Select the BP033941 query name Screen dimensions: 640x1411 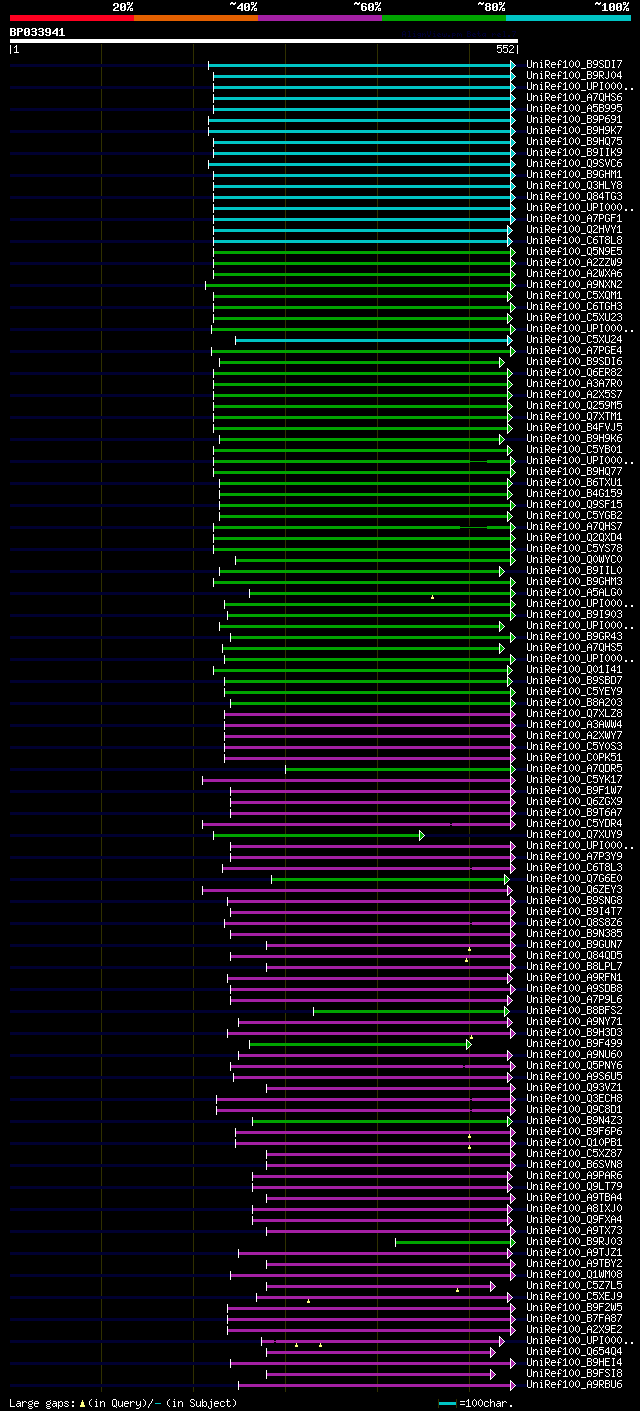pyautogui.click(x=38, y=32)
